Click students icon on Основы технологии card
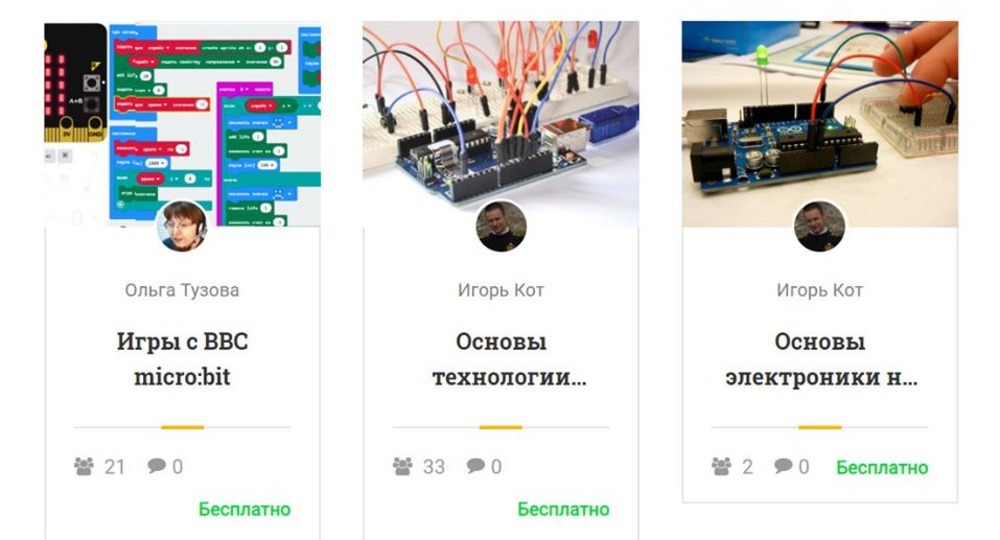This screenshot has width=1000, height=540. click(402, 467)
